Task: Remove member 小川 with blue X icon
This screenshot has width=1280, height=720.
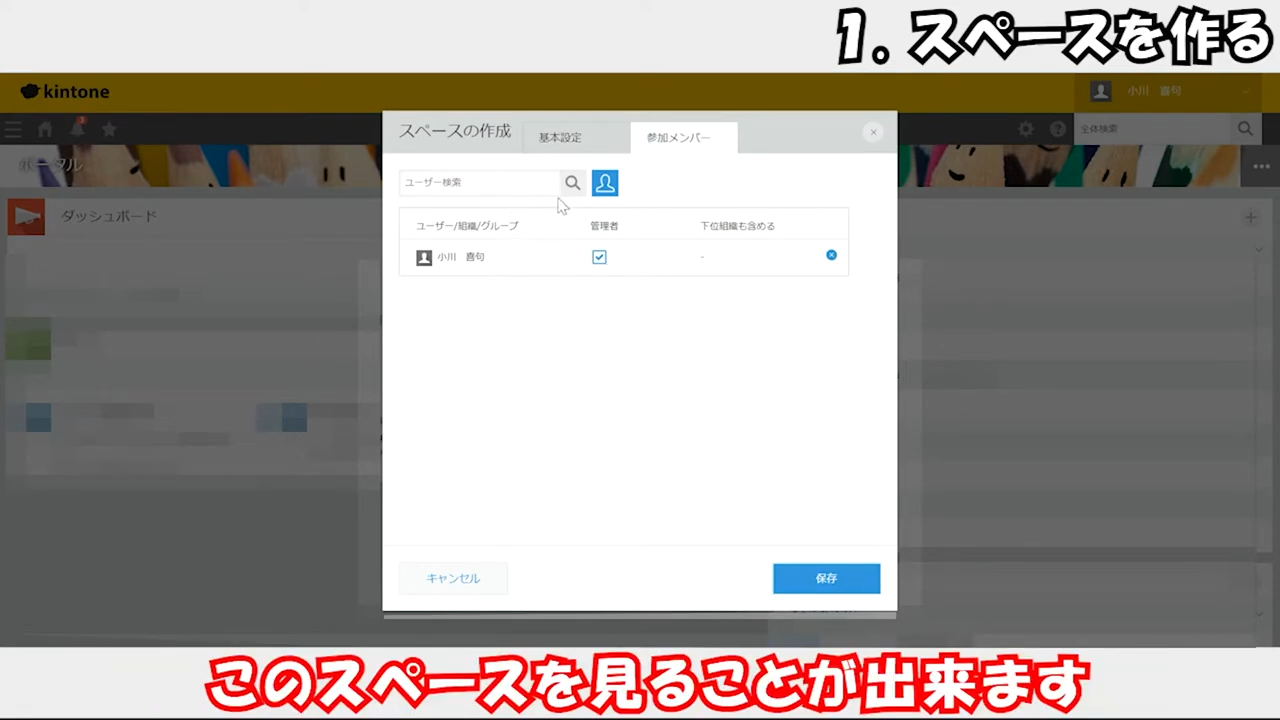Action: click(x=831, y=256)
